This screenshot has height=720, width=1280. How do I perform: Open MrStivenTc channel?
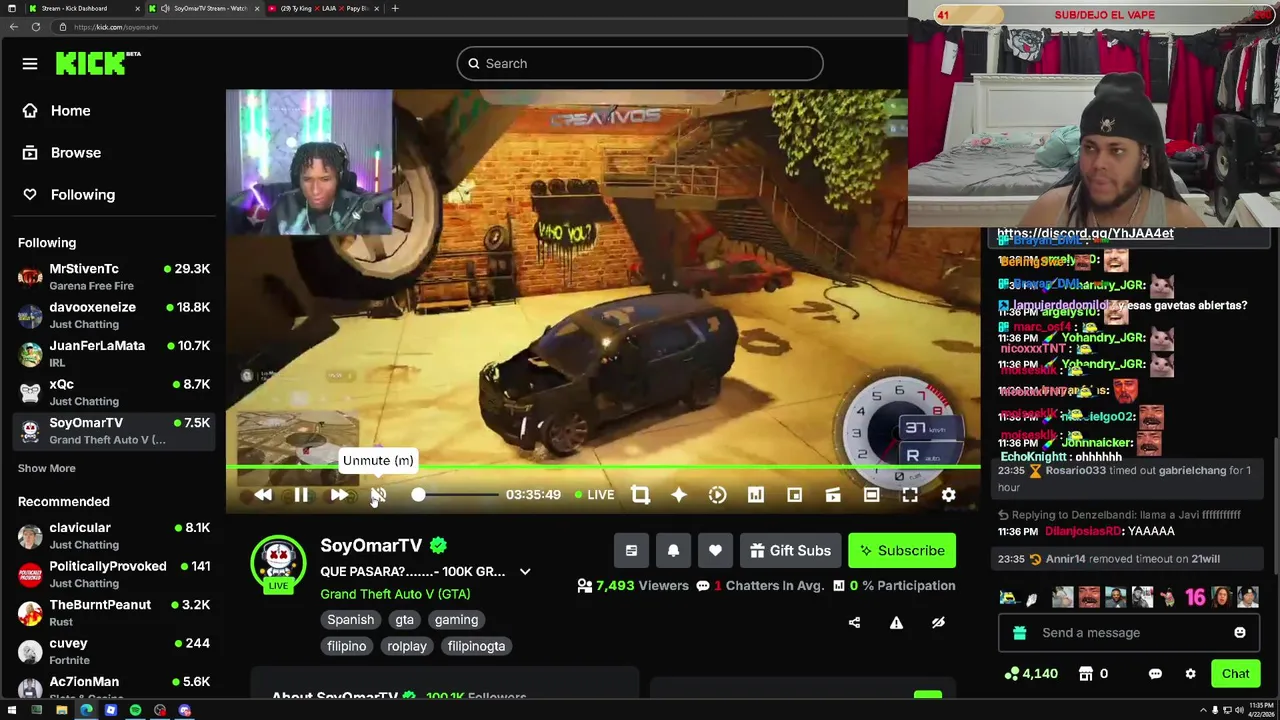point(114,277)
